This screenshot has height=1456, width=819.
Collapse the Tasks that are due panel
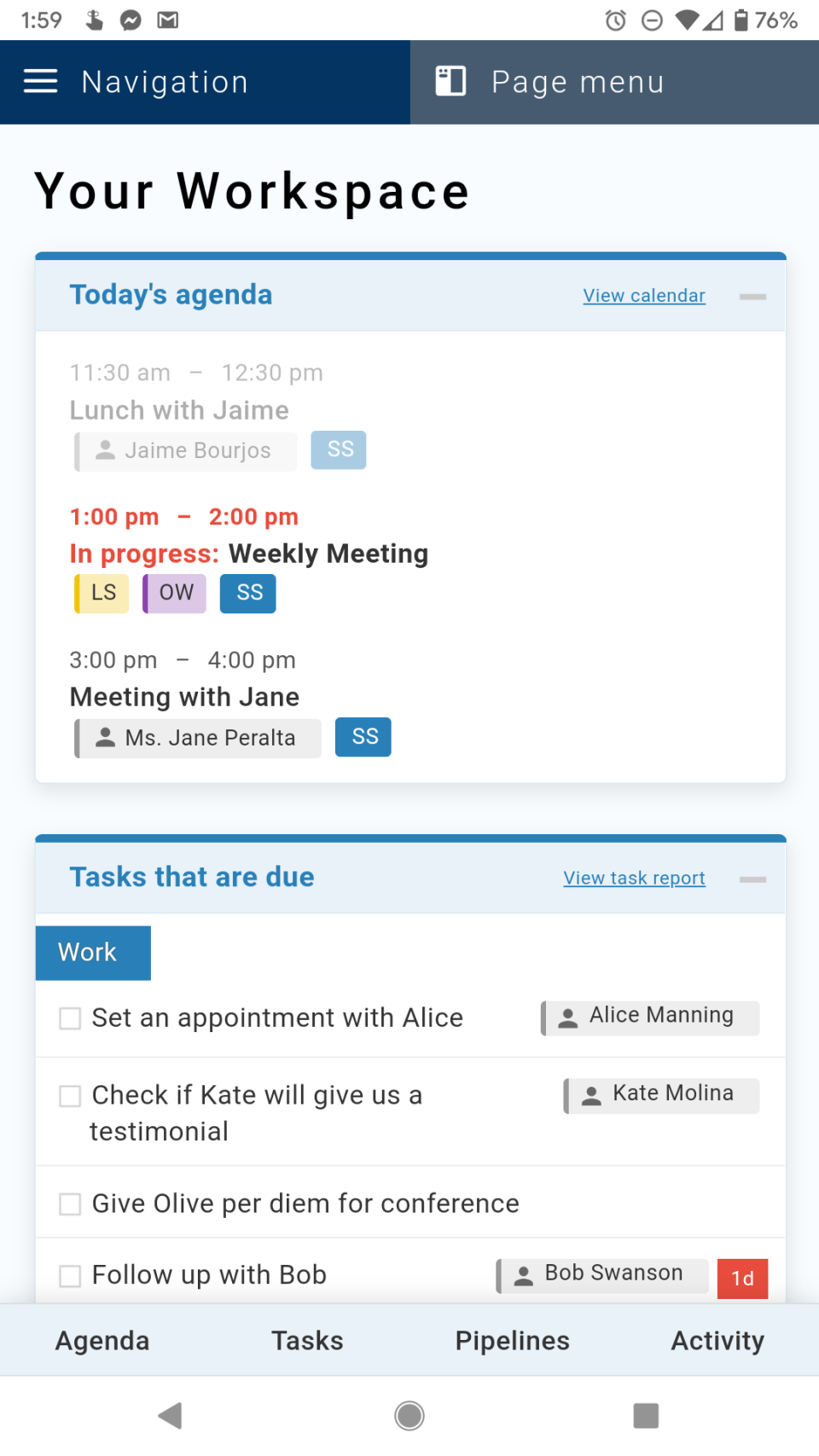752,879
